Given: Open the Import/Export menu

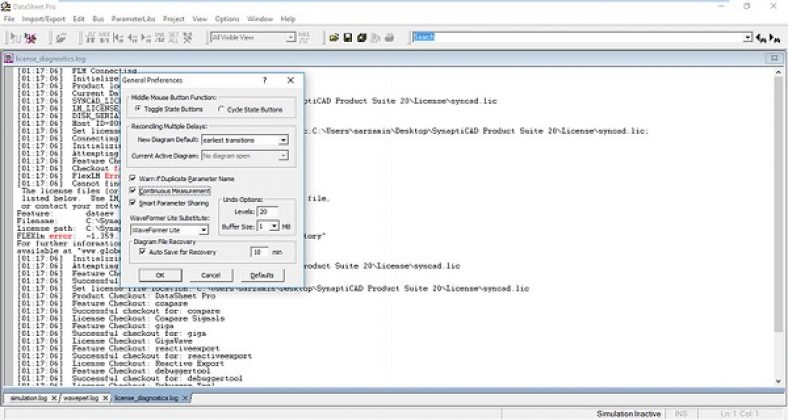Looking at the screenshot, I should coord(44,19).
